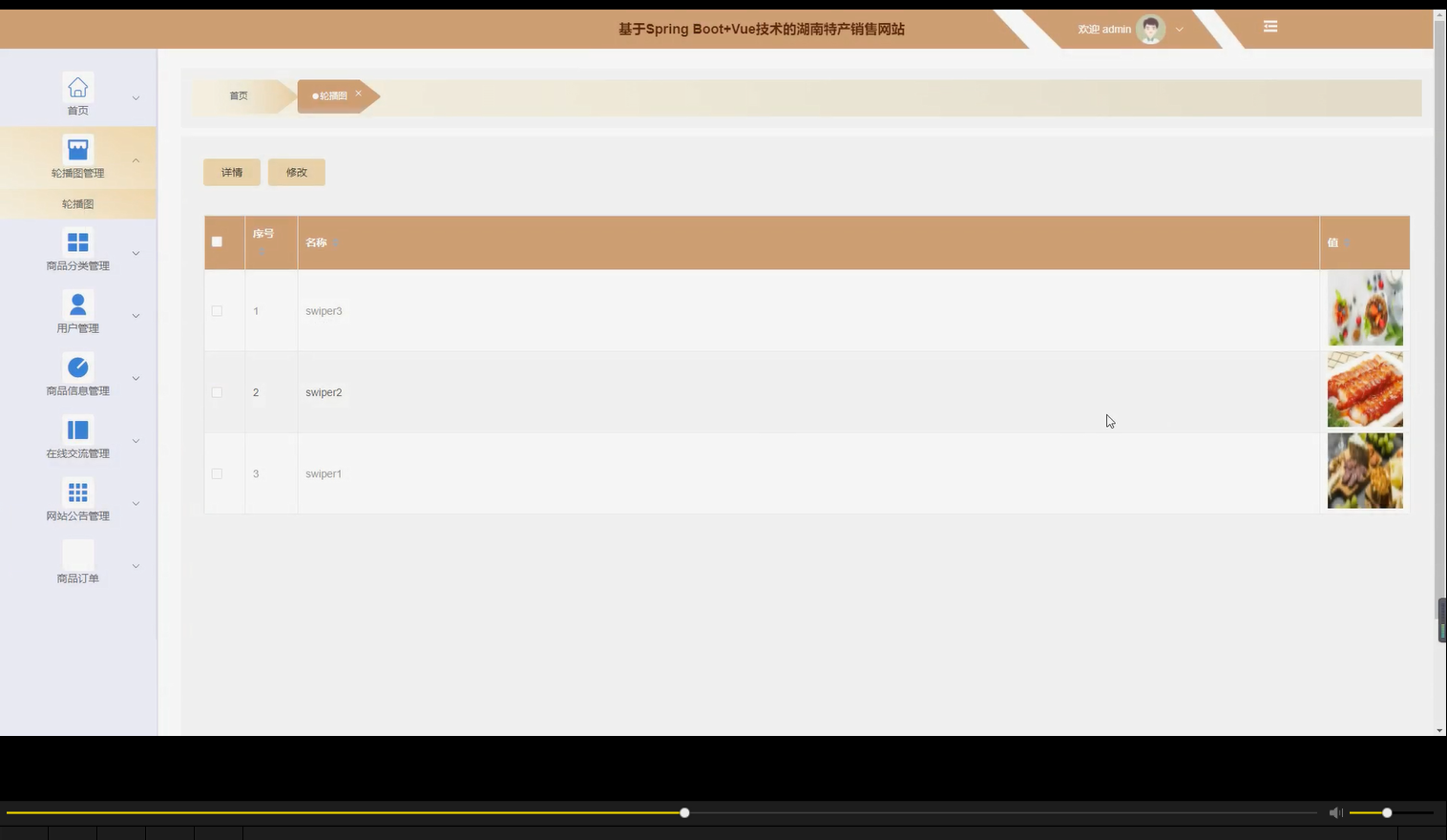The height and width of the screenshot is (840, 1447).
Task: Open the 网站公告管理 nine-dot icon
Action: pos(78,492)
